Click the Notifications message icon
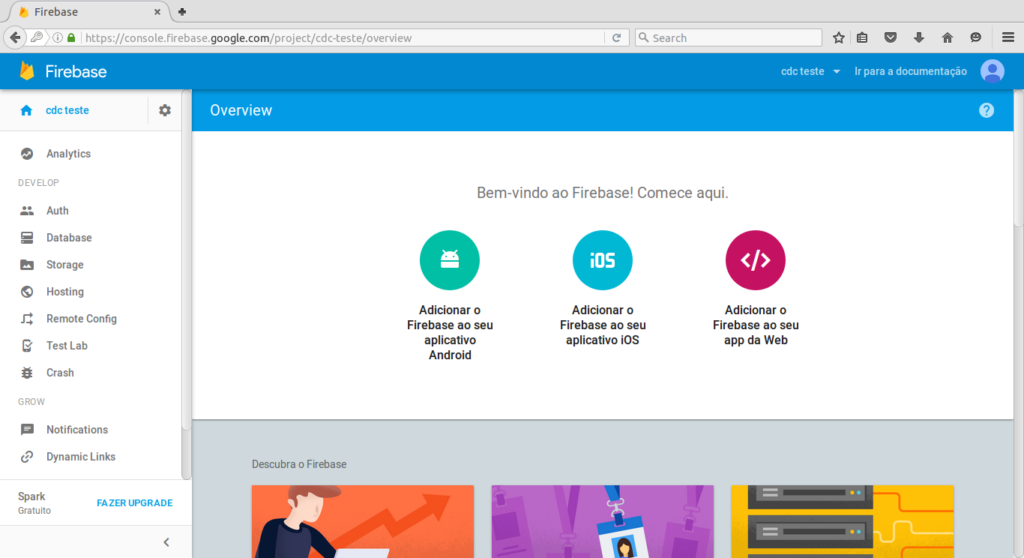The image size is (1024, 558). point(27,429)
